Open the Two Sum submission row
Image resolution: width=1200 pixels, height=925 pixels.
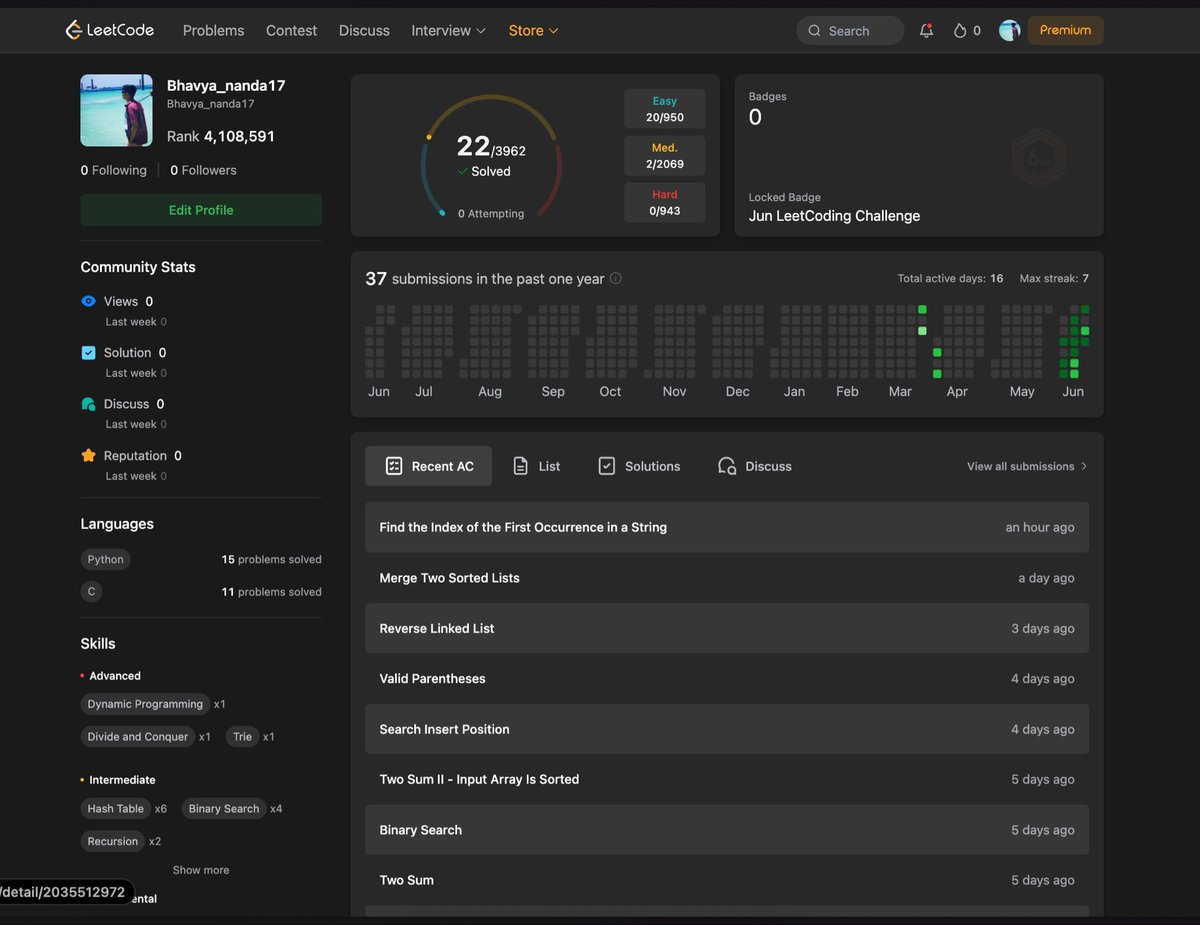coord(727,880)
